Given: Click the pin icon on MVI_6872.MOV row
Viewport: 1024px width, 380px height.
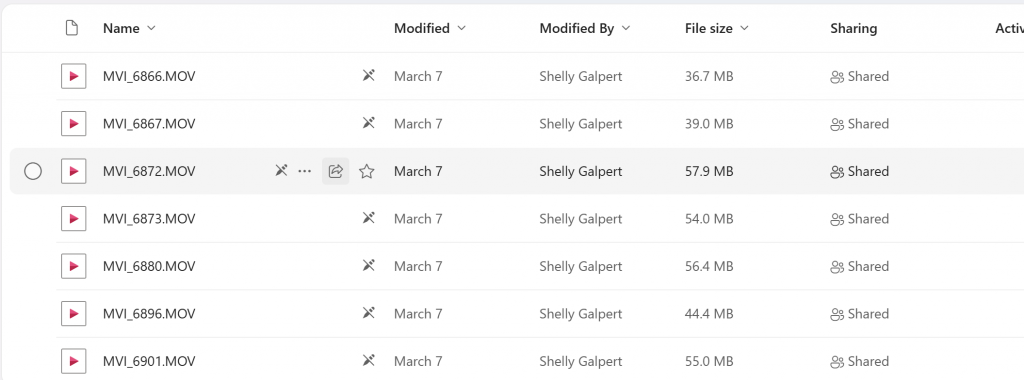Looking at the screenshot, I should point(281,171).
